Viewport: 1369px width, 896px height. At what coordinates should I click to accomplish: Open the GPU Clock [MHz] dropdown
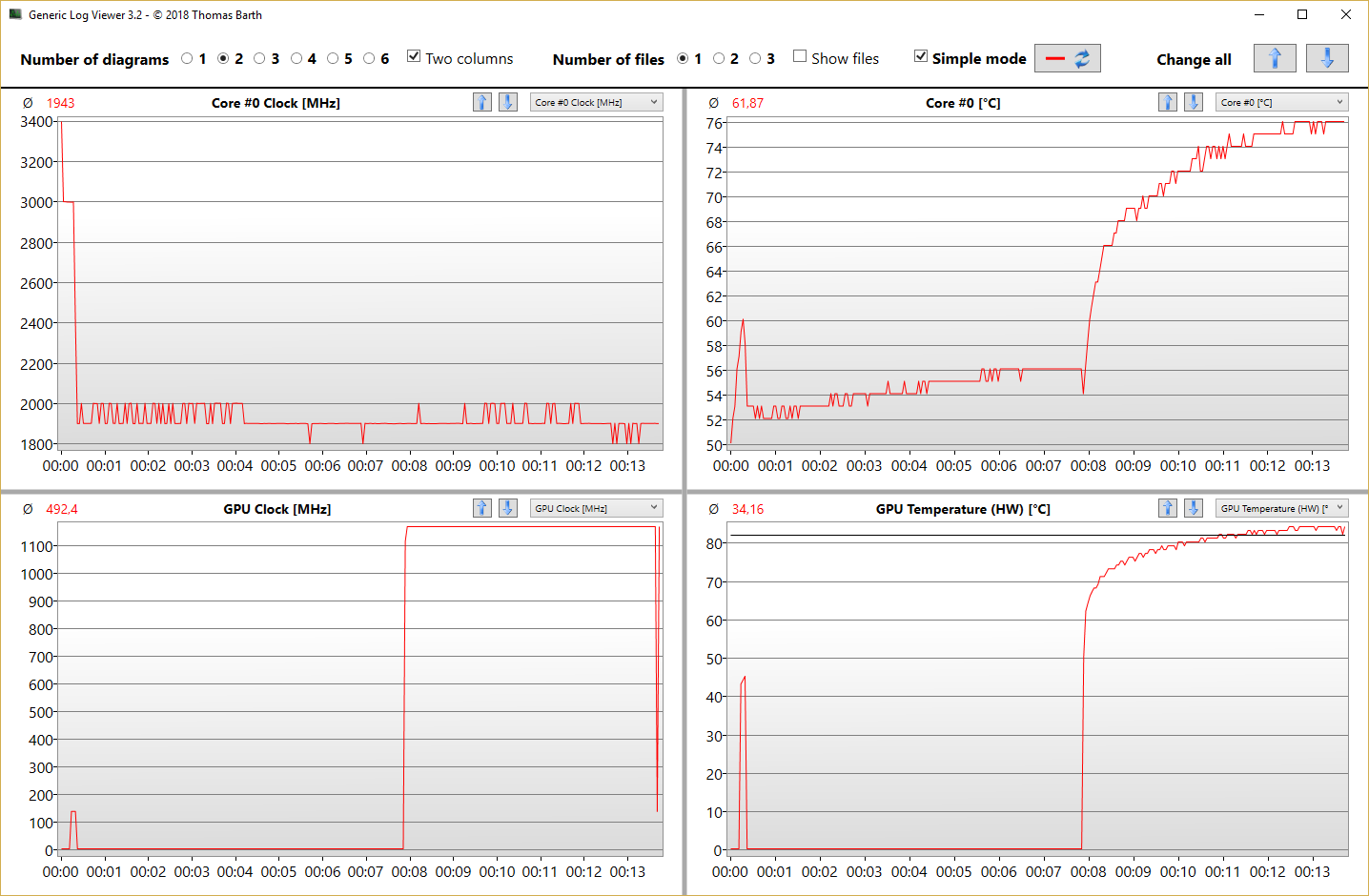(596, 508)
